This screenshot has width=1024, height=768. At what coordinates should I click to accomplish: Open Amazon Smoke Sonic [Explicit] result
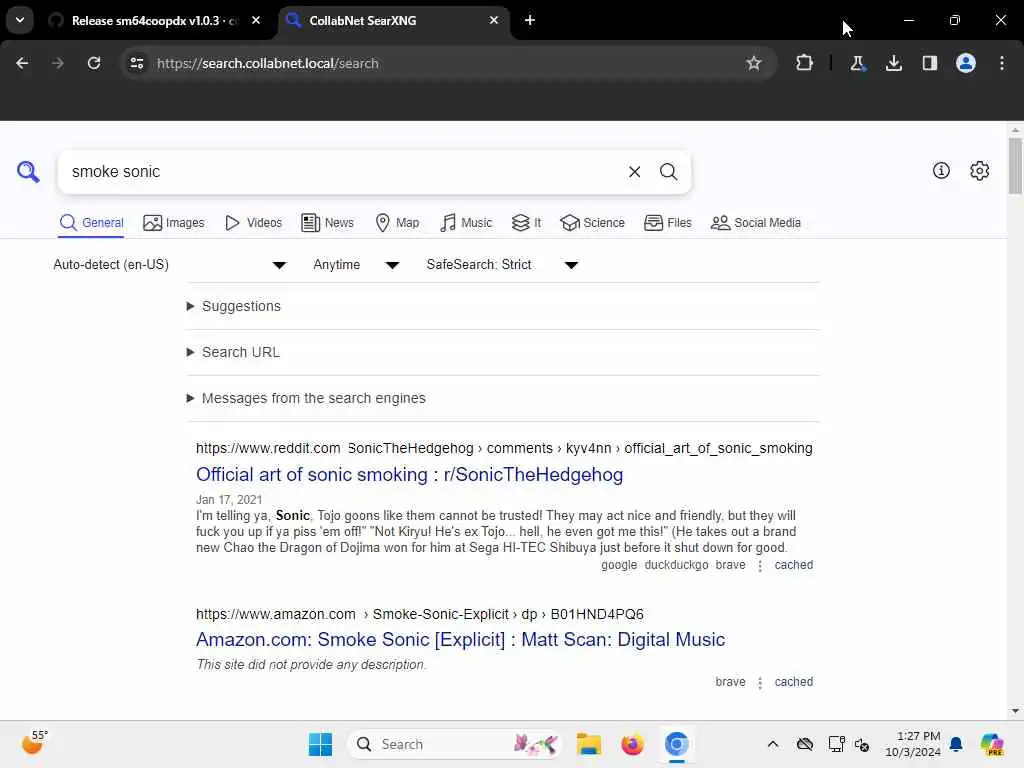click(460, 639)
